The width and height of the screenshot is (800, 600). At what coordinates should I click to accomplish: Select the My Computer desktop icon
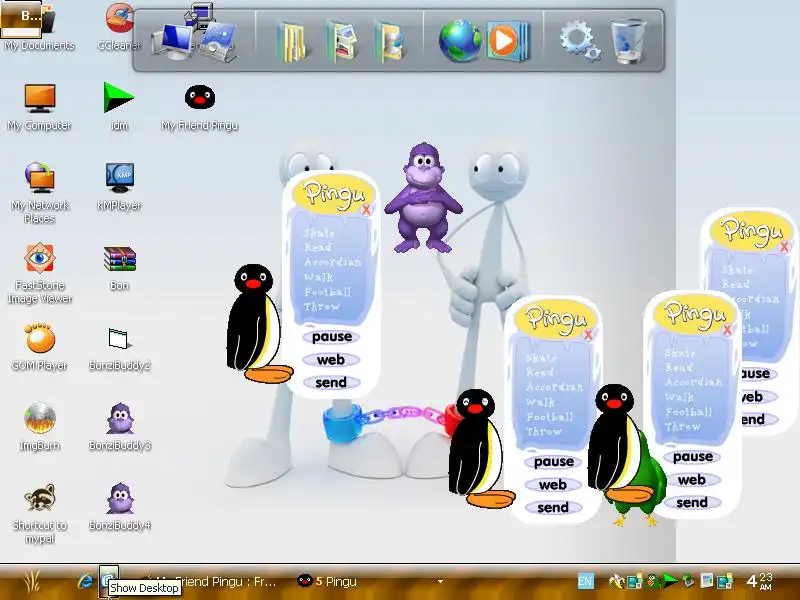pos(39,107)
